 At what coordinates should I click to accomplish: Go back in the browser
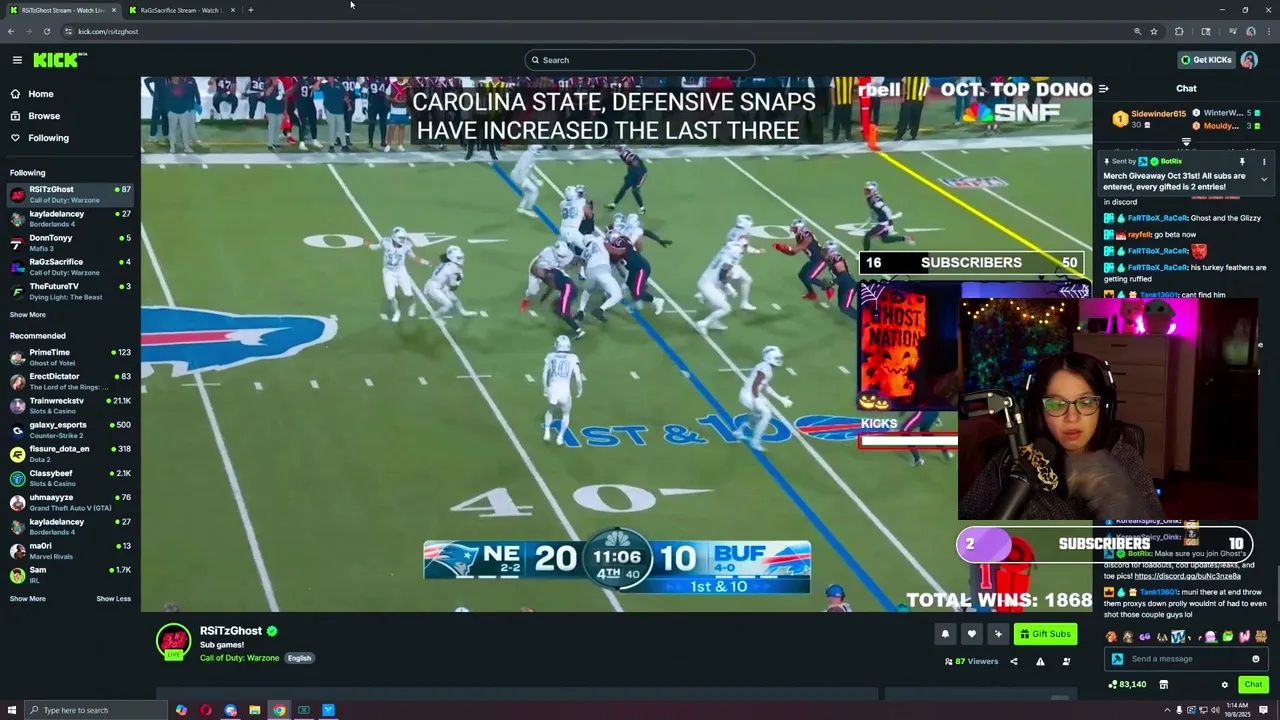tap(10, 31)
